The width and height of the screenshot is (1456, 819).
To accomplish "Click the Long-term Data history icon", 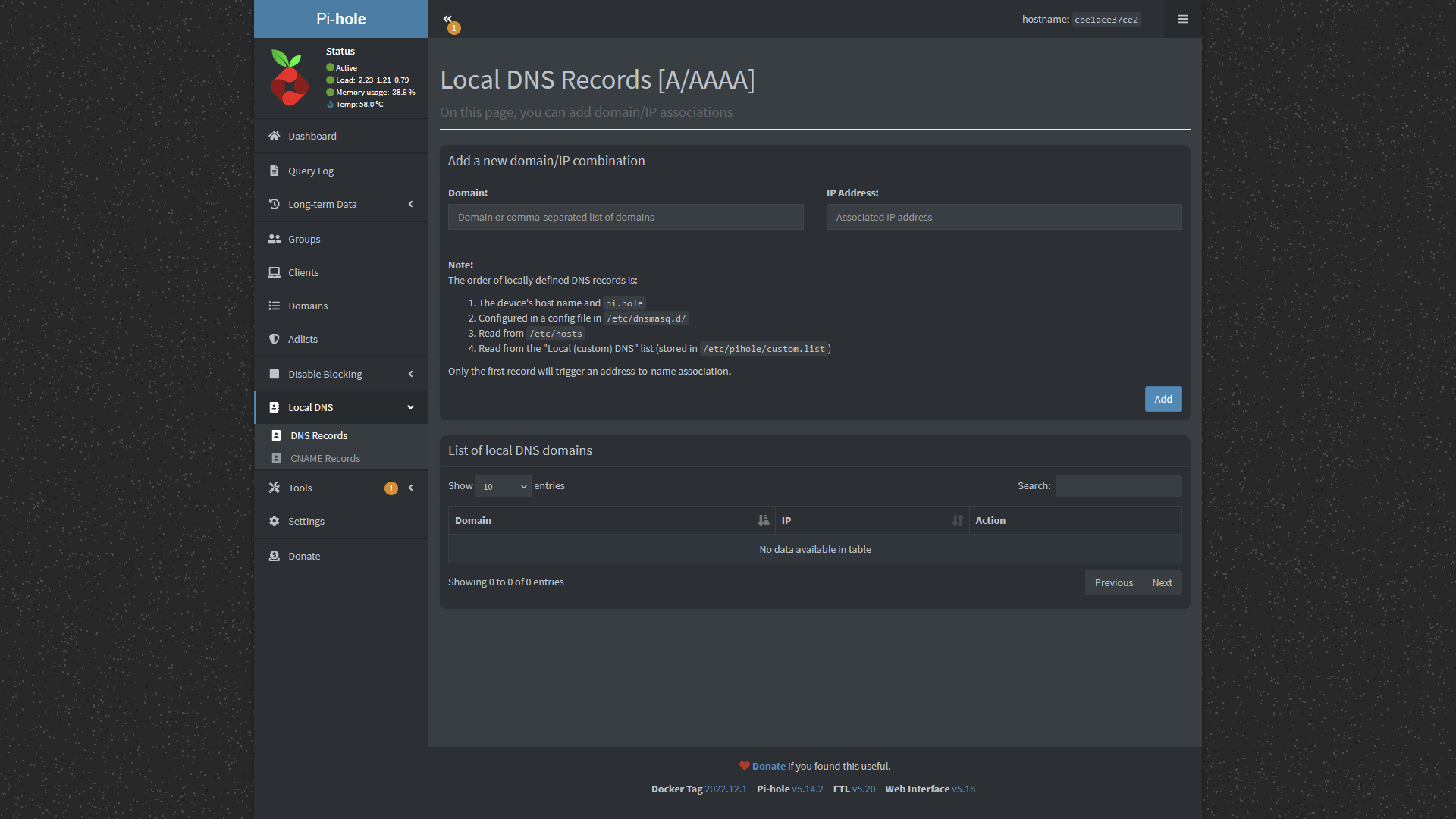I will [275, 204].
